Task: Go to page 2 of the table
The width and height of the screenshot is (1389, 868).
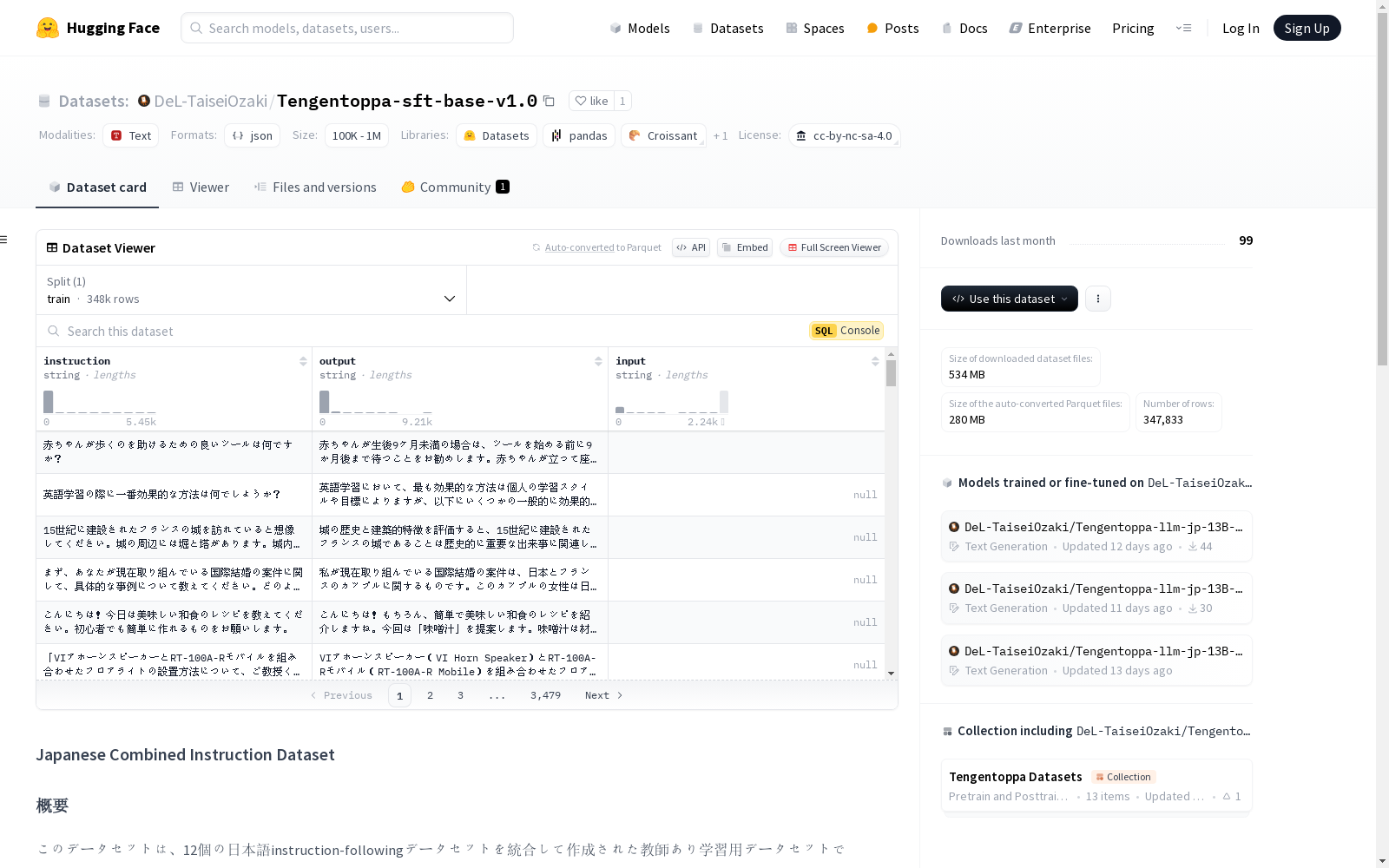Action: 430,695
